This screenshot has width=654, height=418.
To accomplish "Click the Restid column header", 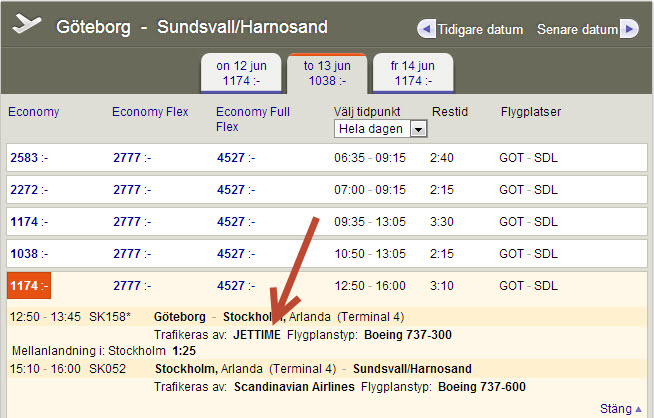I will click(449, 112).
